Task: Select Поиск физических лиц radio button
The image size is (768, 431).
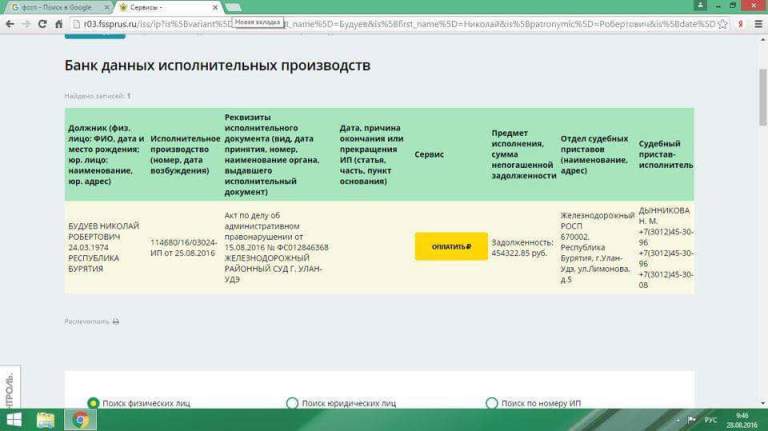Action: 93,403
